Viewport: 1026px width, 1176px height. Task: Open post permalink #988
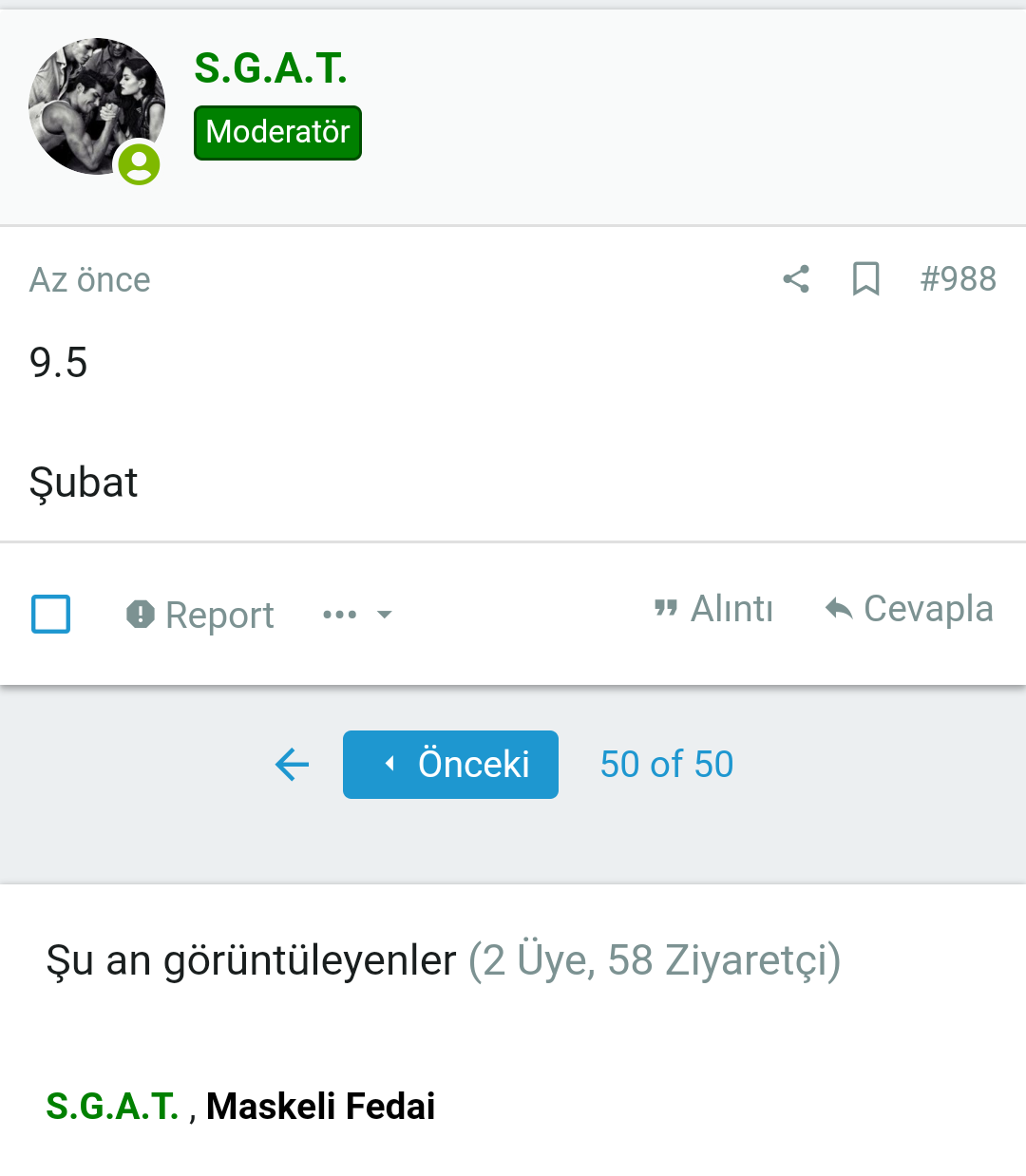tap(958, 279)
